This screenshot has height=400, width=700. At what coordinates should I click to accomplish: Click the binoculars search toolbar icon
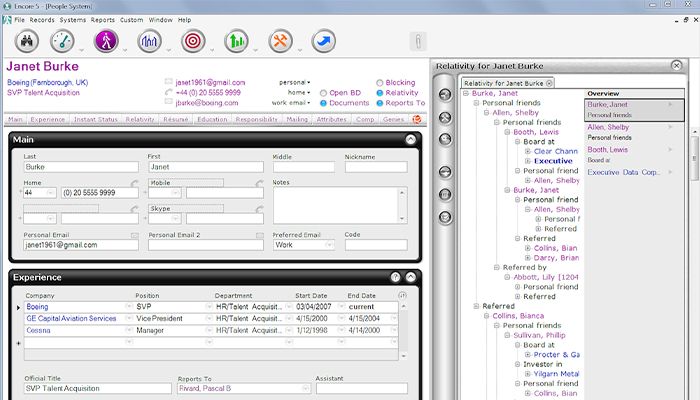click(x=22, y=41)
